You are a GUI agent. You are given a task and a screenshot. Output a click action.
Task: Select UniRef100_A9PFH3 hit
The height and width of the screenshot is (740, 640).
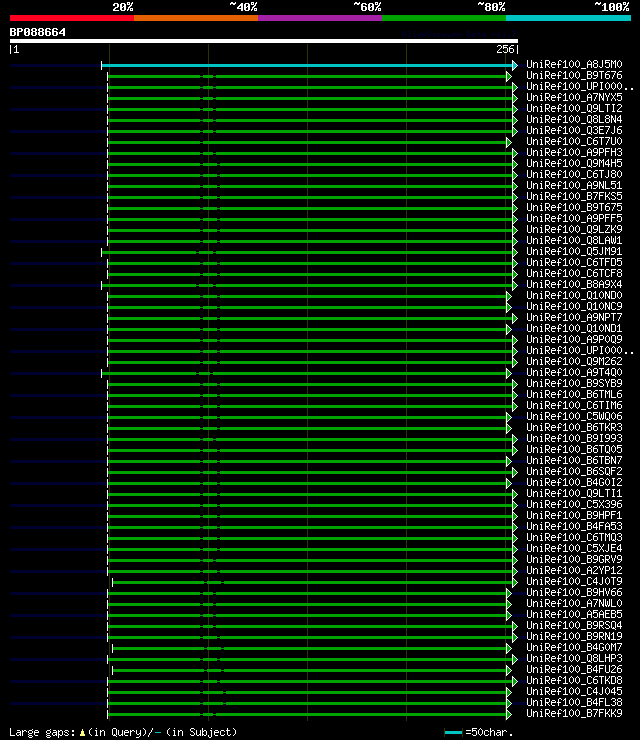pos(574,152)
